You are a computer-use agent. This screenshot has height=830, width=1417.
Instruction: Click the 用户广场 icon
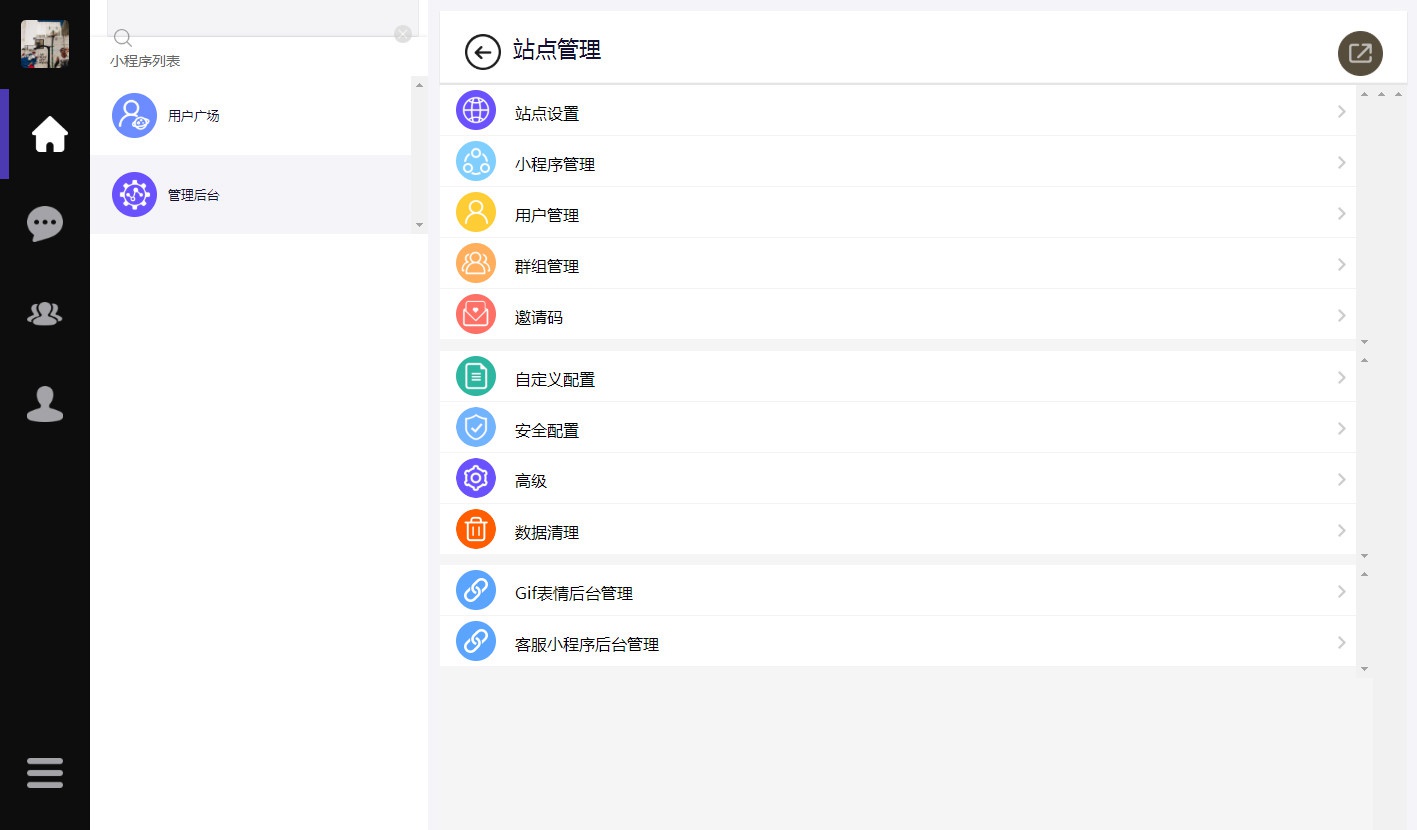pyautogui.click(x=134, y=115)
